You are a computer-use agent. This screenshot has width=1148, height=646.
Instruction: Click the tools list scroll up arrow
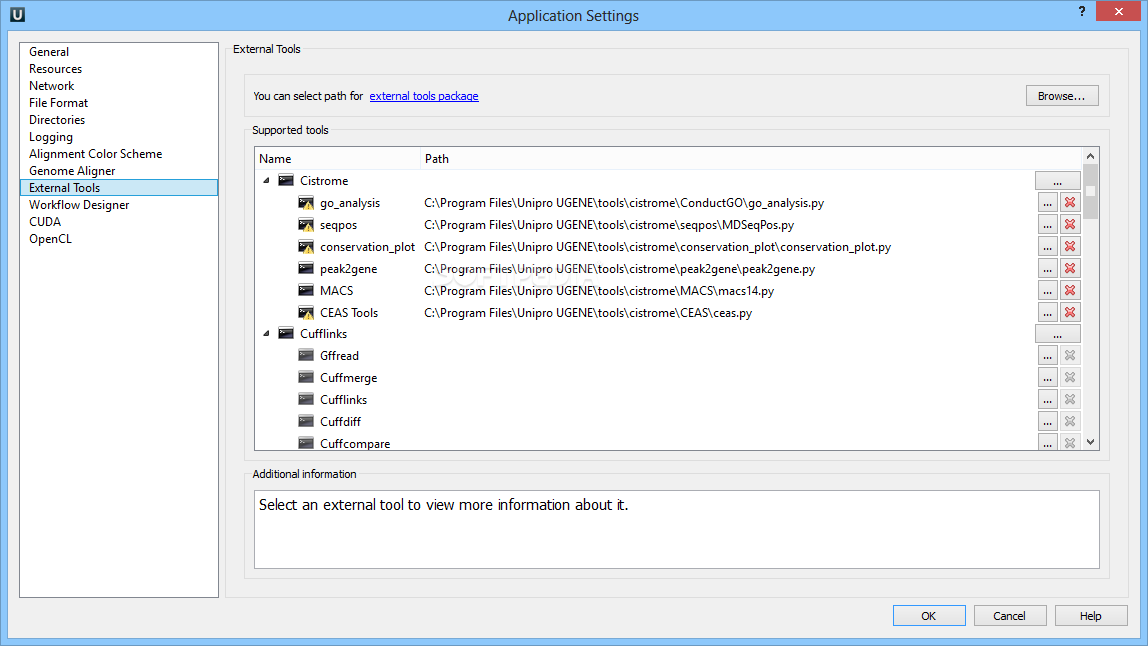(1090, 156)
